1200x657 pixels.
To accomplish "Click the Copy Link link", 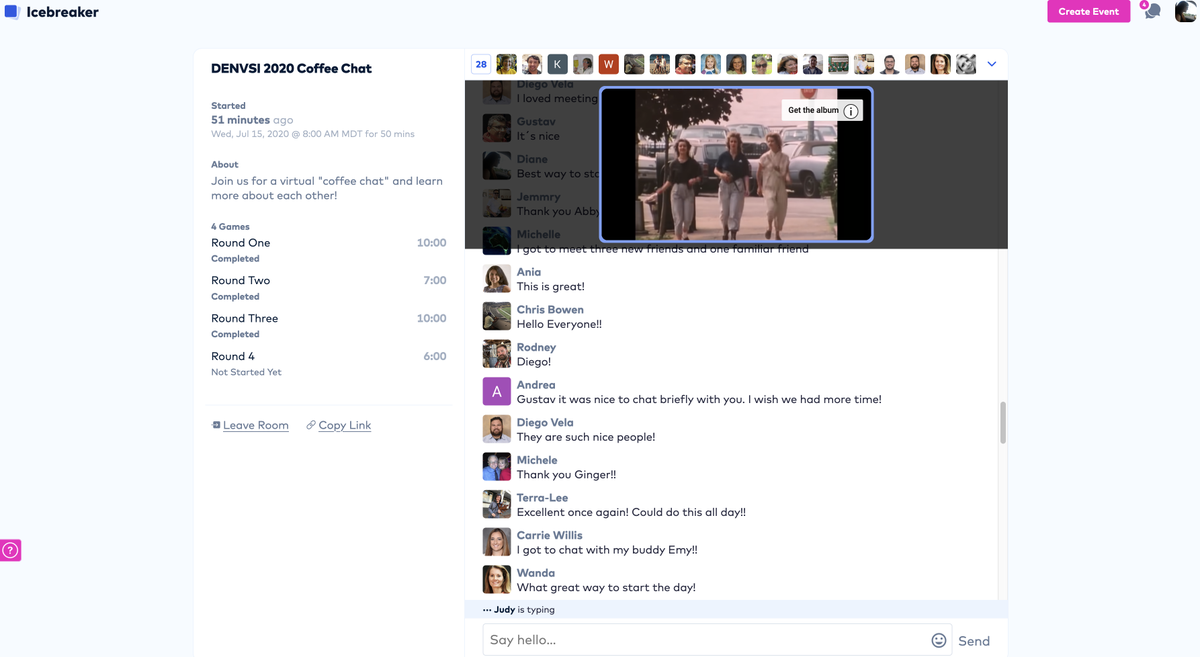I will [345, 425].
